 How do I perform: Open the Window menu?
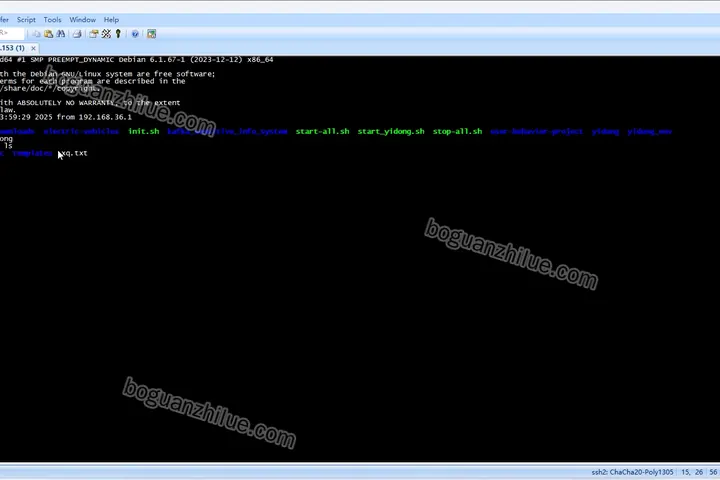[x=83, y=20]
